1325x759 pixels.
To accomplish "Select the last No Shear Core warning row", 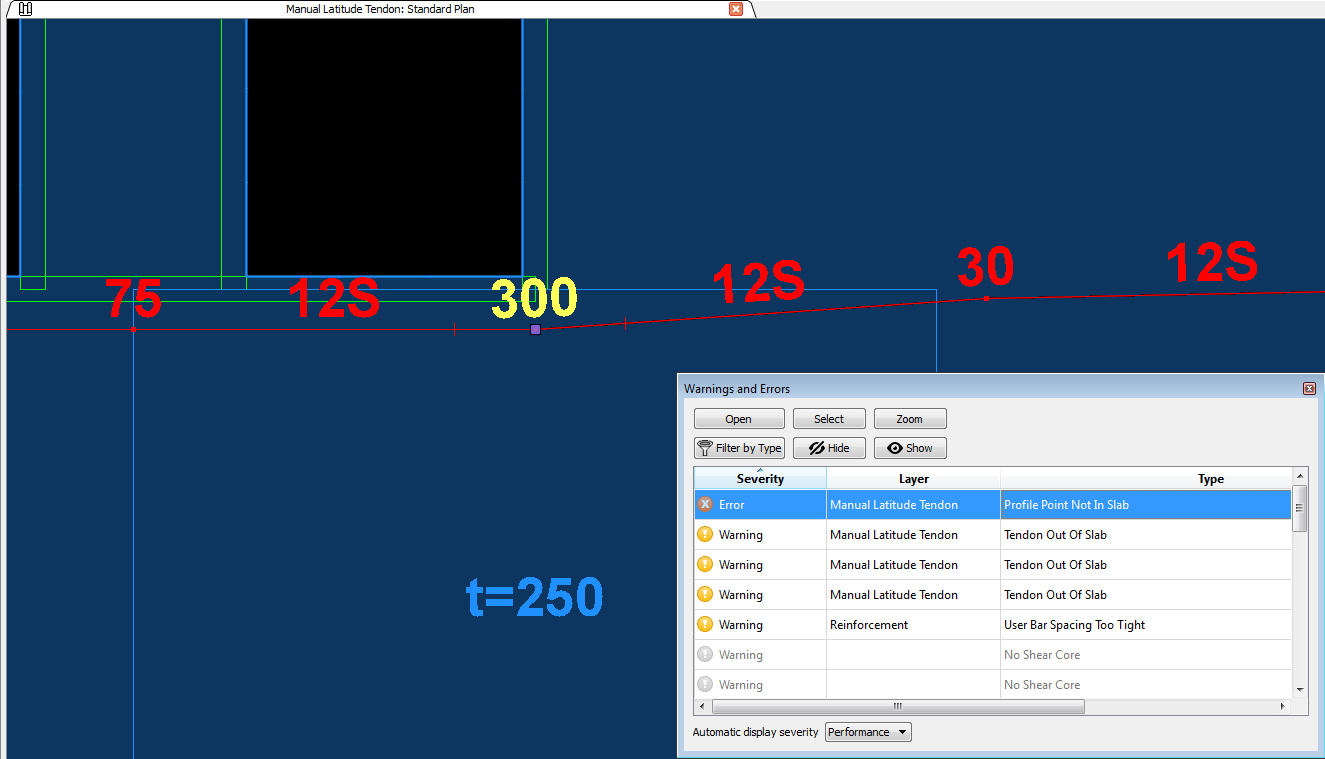I will (x=993, y=685).
